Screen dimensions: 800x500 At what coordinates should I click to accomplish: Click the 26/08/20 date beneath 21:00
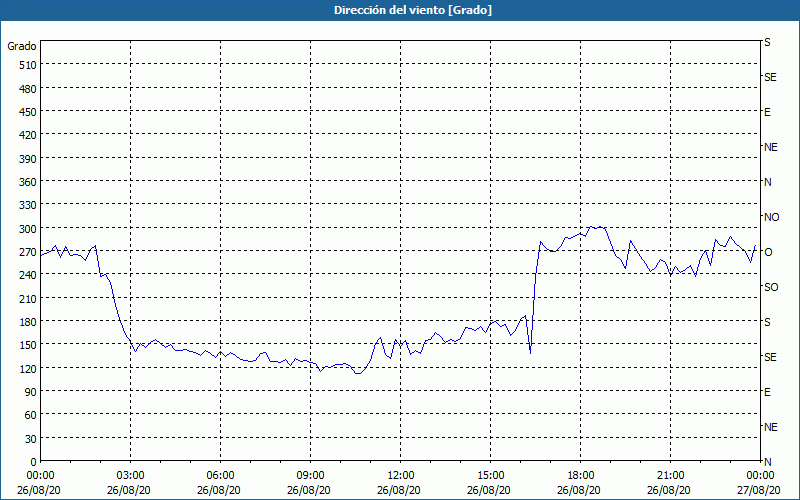[669, 491]
